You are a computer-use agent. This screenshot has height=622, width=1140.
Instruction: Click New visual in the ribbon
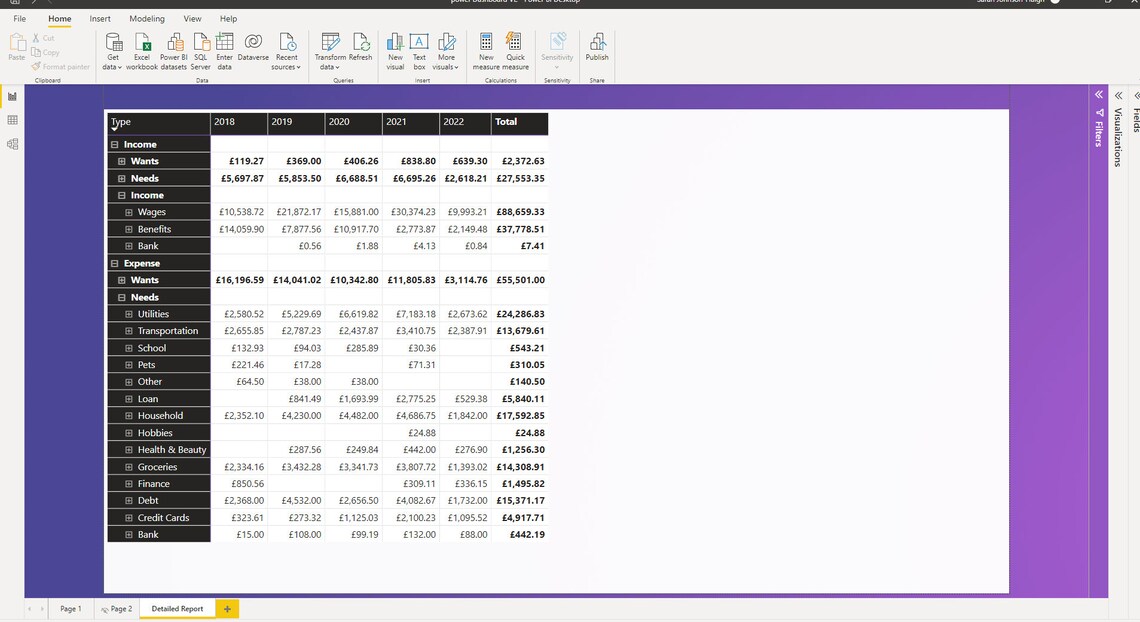click(395, 50)
